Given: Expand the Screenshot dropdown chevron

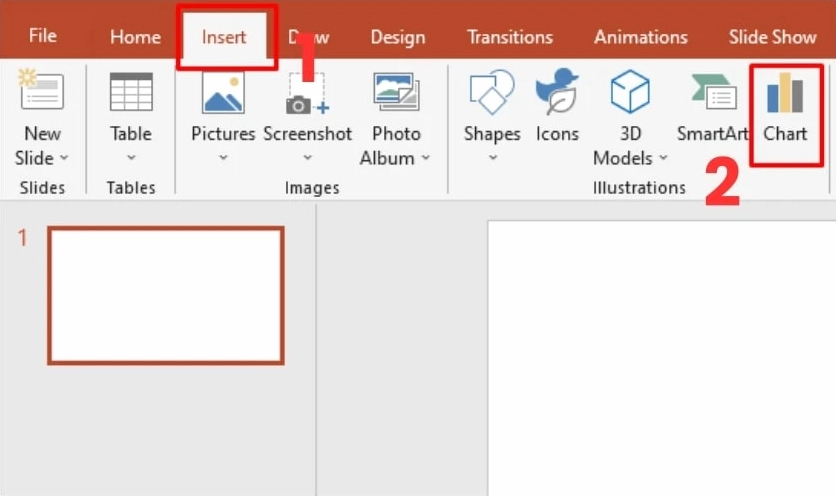Looking at the screenshot, I should pos(308,158).
